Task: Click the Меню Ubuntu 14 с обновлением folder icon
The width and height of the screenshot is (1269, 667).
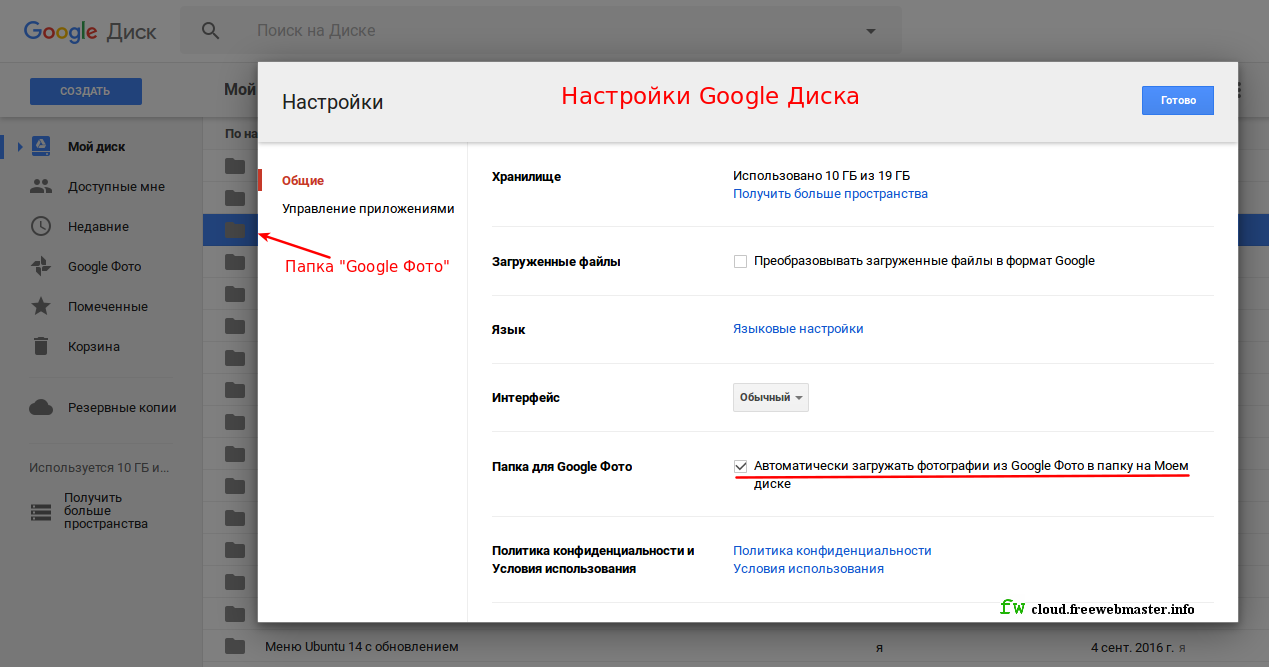Action: pos(234,645)
